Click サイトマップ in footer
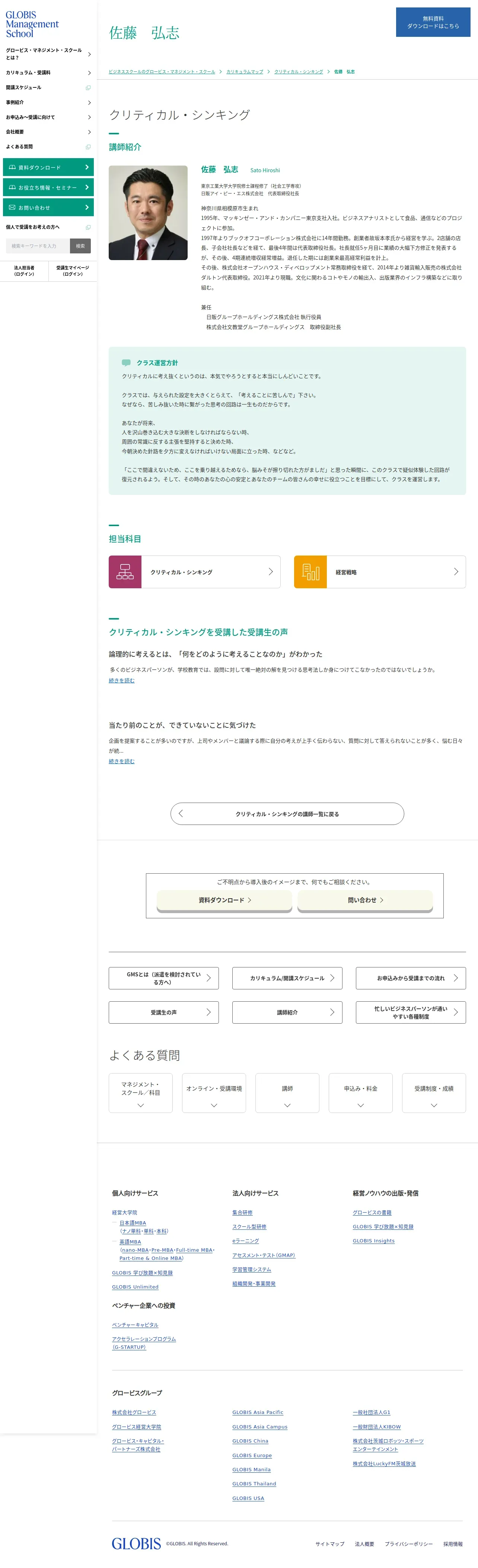The width and height of the screenshot is (478, 1568). tap(330, 1544)
